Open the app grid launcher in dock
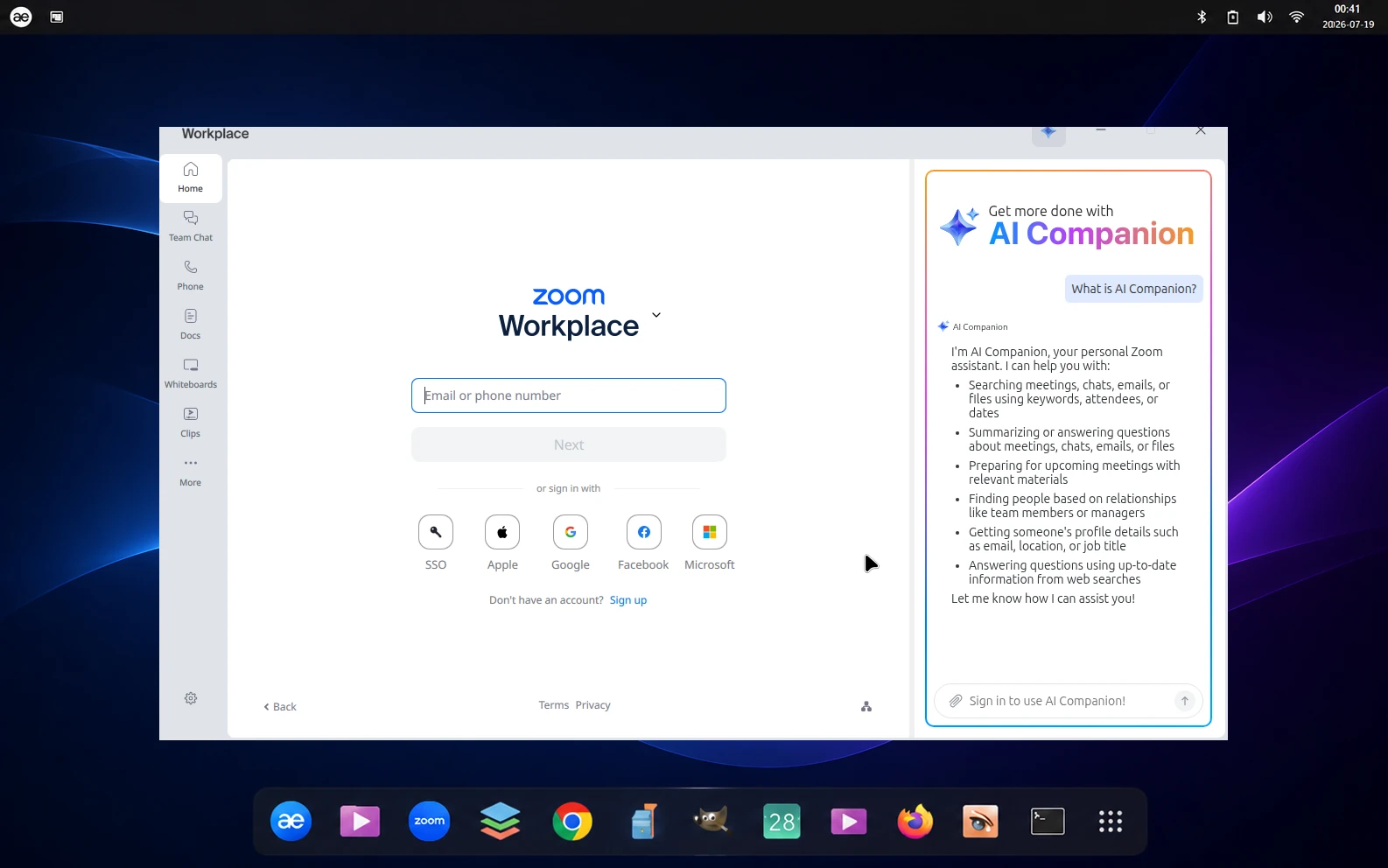Screen dimensions: 1388x868 [1111, 822]
